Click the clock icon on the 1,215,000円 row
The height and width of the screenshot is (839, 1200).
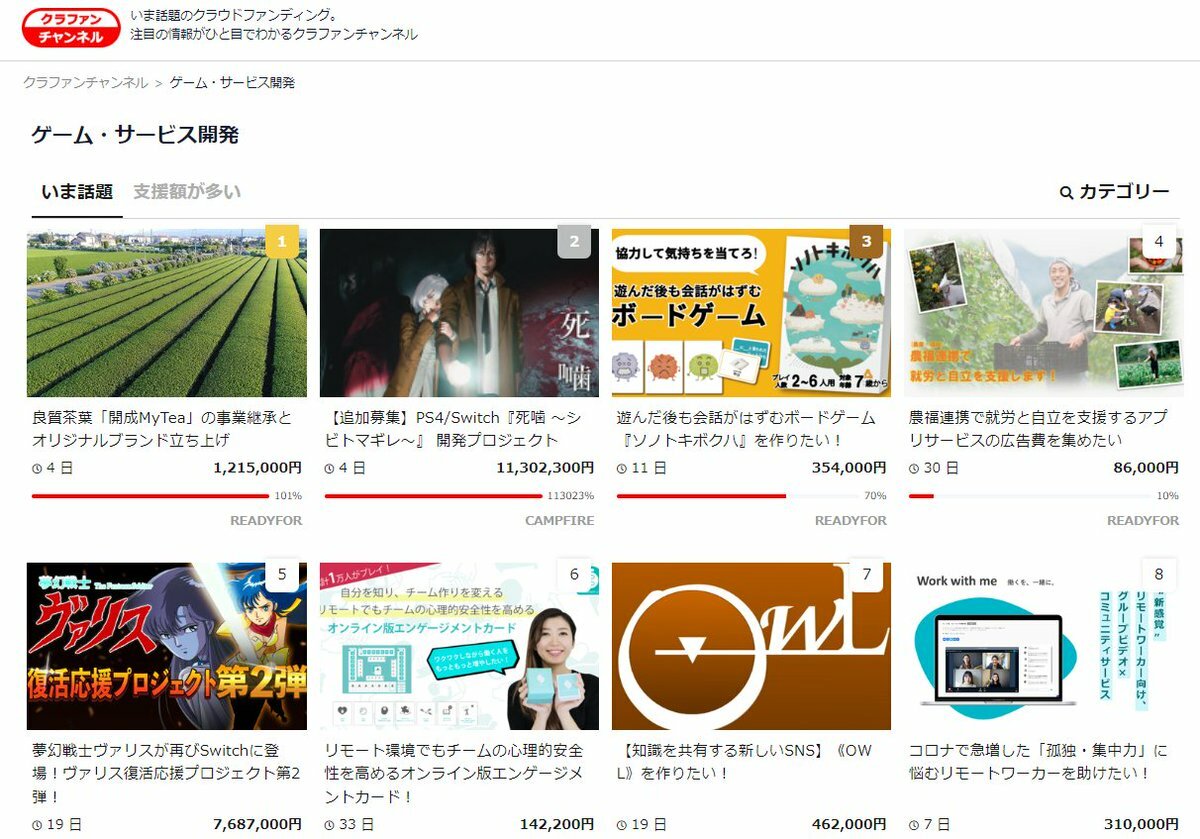click(37, 468)
